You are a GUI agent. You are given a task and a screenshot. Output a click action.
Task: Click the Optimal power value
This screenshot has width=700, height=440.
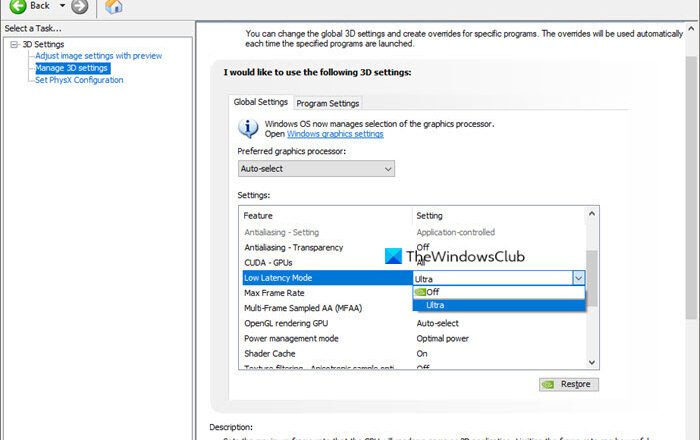click(442, 338)
